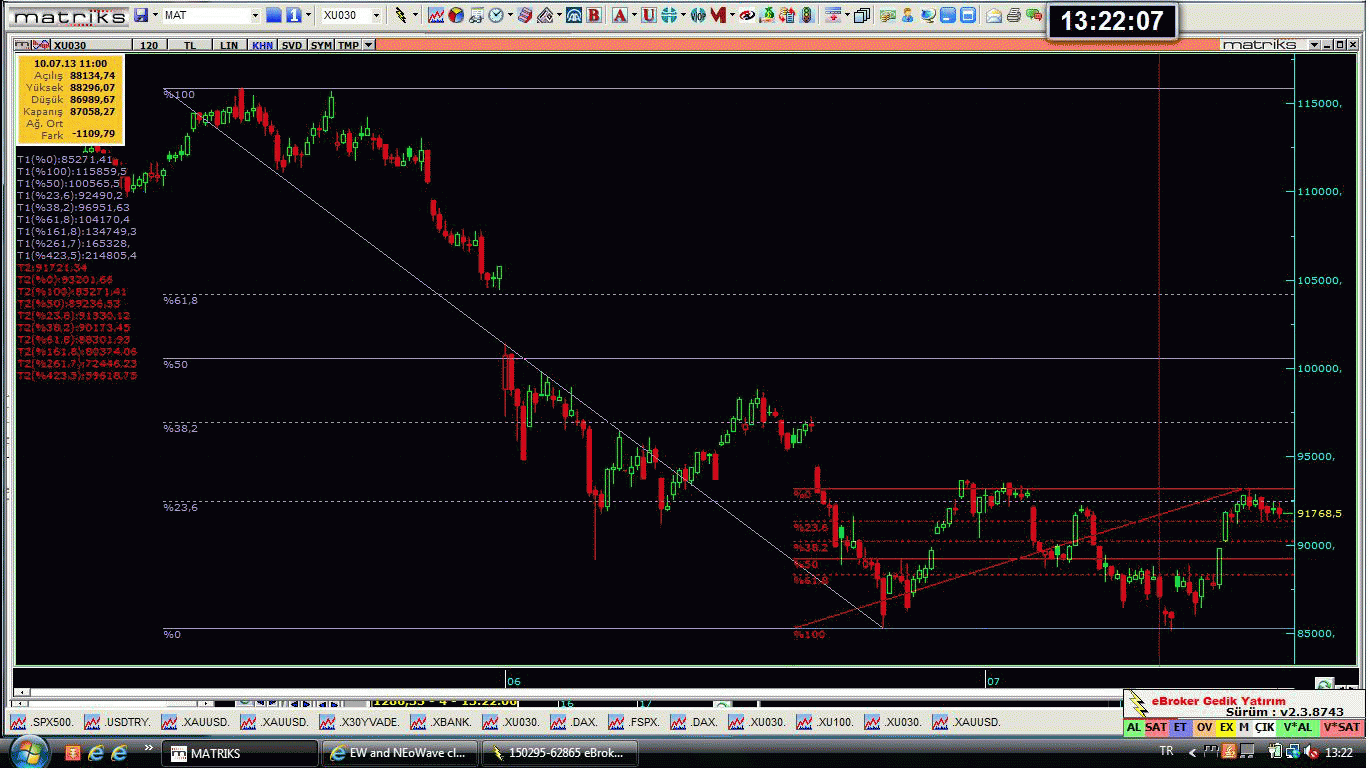Click the news document icon beside pie chart
1370x770 pixels.
[476, 15]
